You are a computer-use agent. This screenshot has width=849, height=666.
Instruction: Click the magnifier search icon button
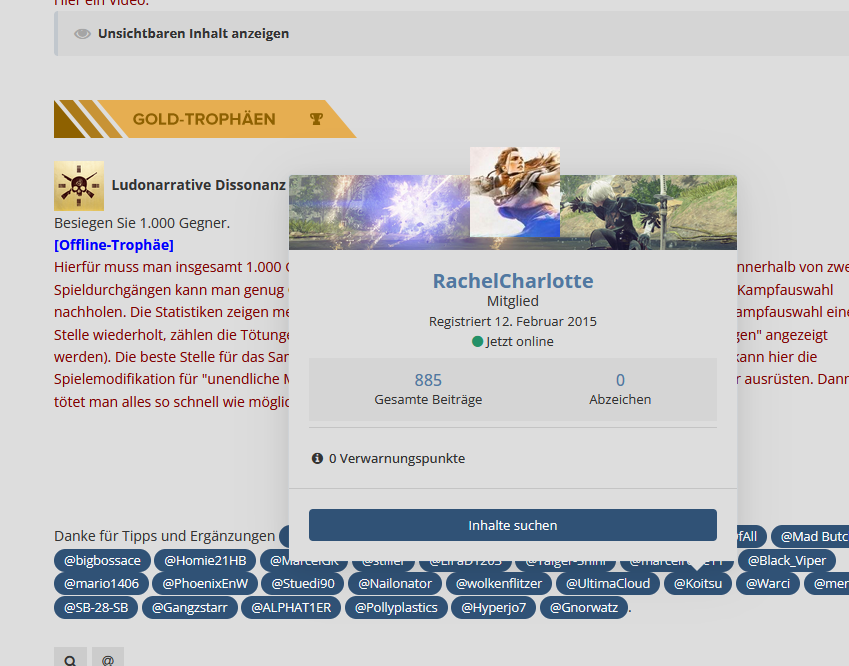(x=70, y=660)
